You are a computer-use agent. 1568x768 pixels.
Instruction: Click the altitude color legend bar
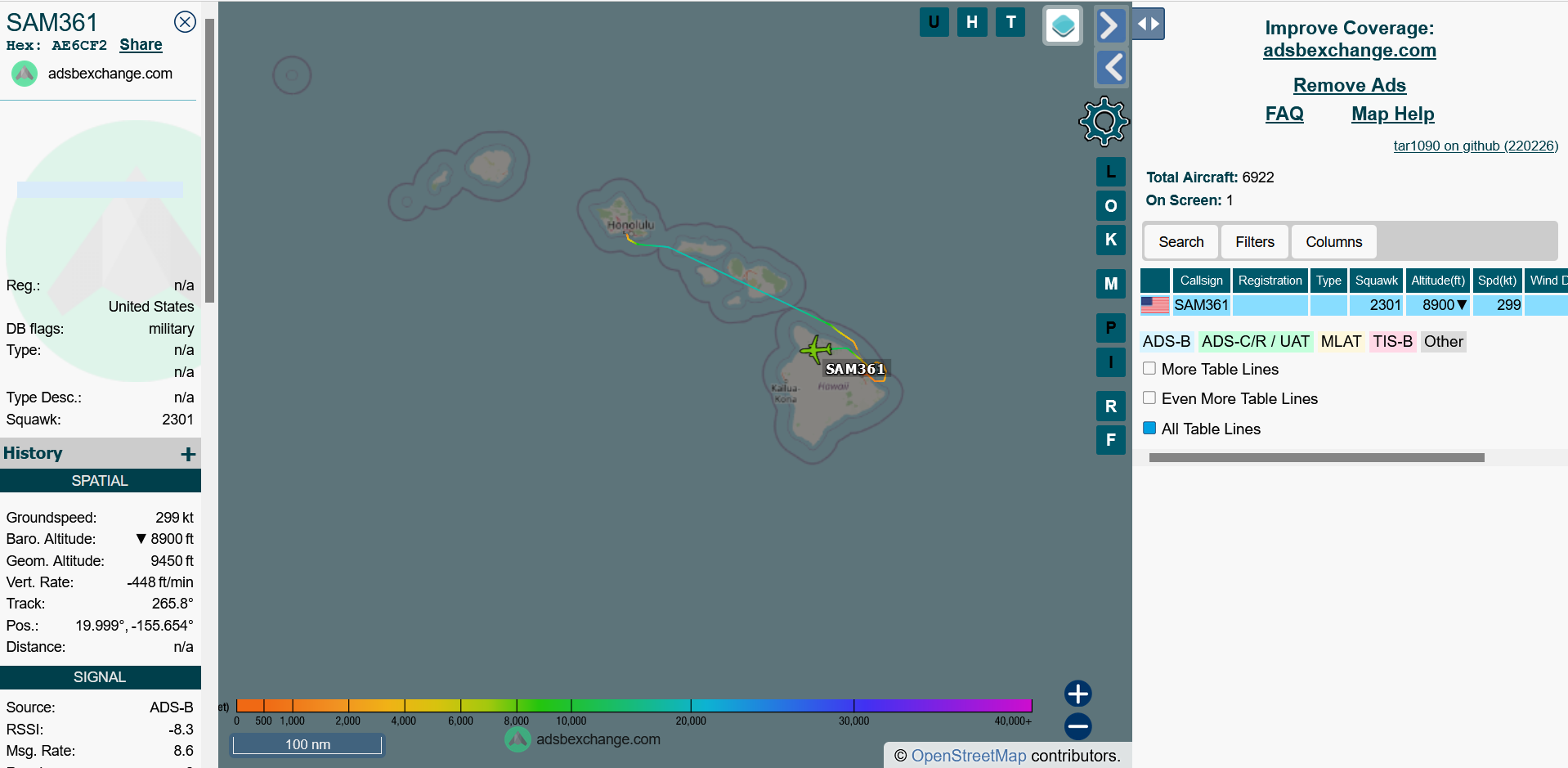click(x=634, y=705)
